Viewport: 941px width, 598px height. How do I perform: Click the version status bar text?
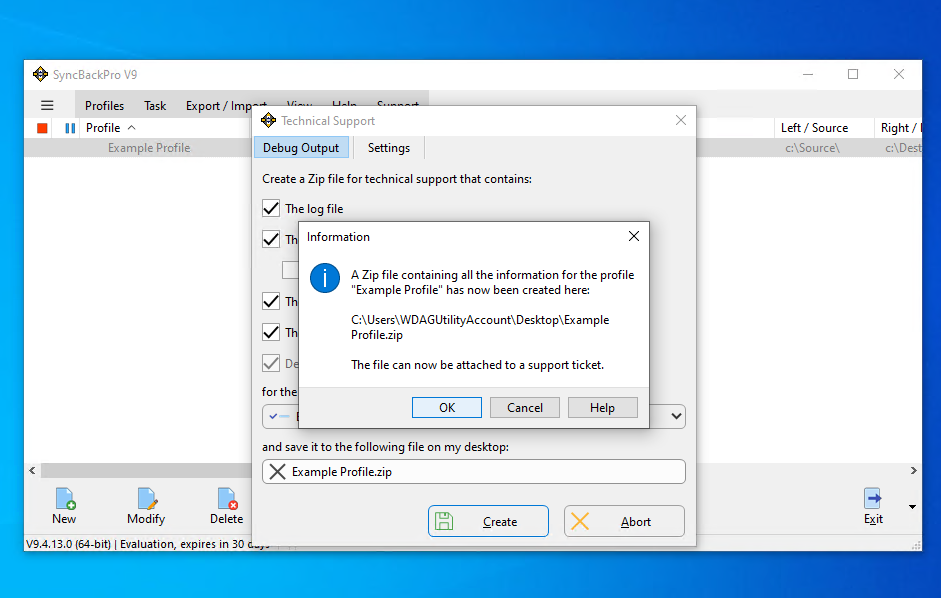[147, 544]
